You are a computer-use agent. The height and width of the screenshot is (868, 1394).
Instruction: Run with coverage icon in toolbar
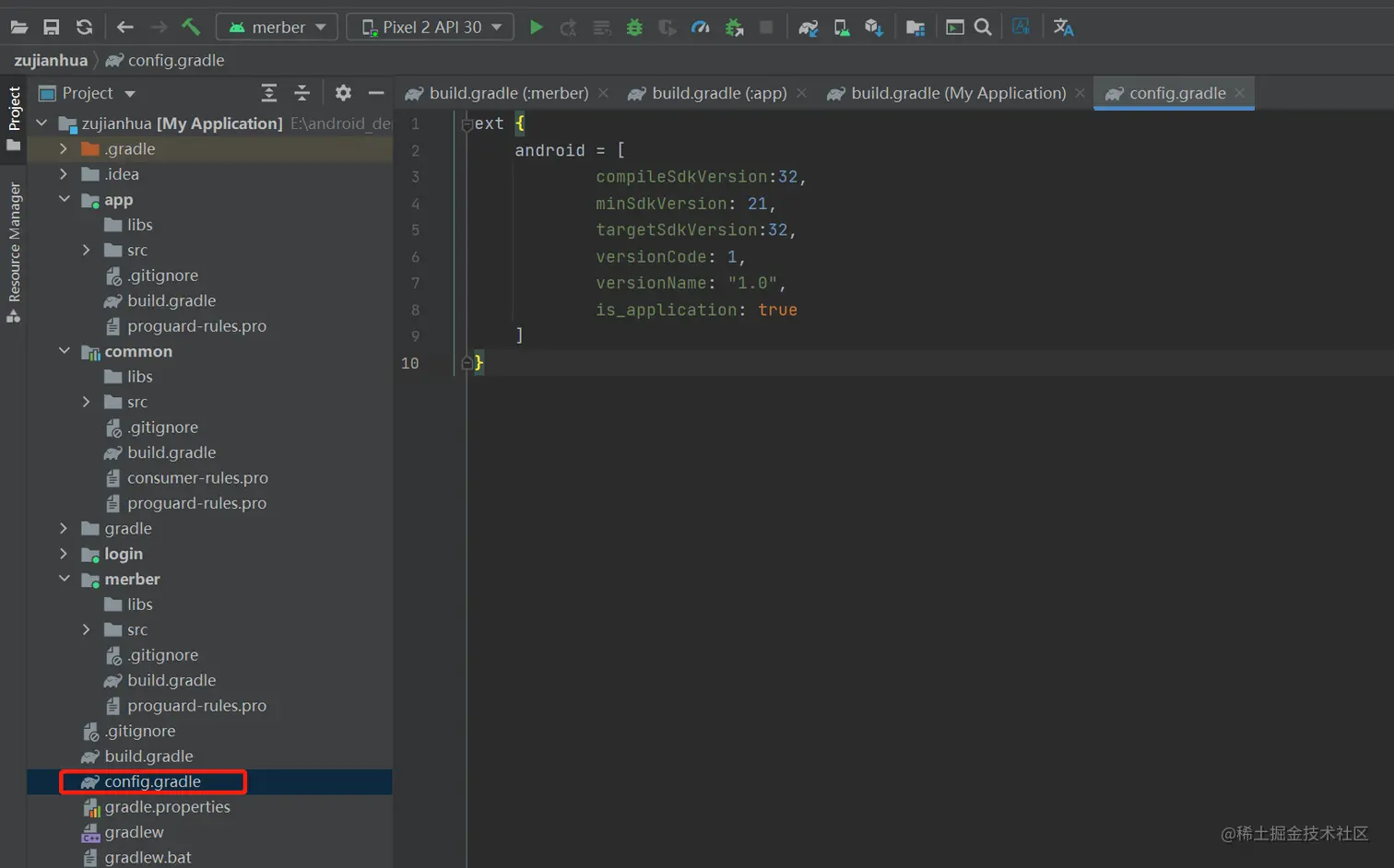(667, 27)
